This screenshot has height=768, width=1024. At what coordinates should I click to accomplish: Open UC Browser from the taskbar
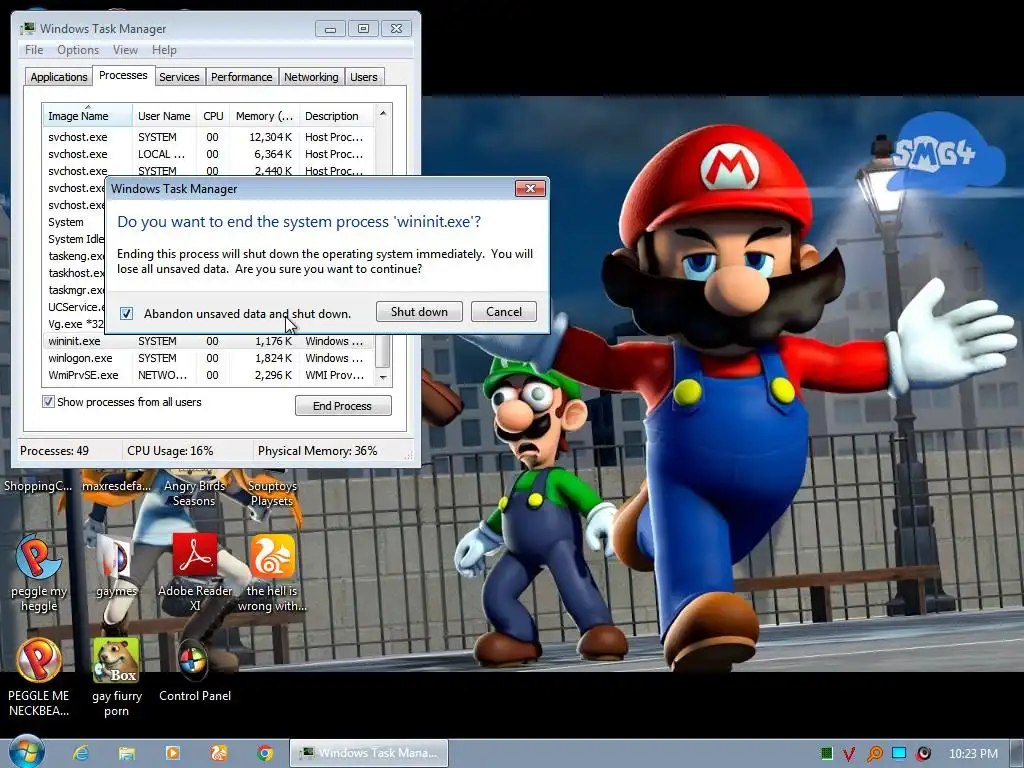219,753
